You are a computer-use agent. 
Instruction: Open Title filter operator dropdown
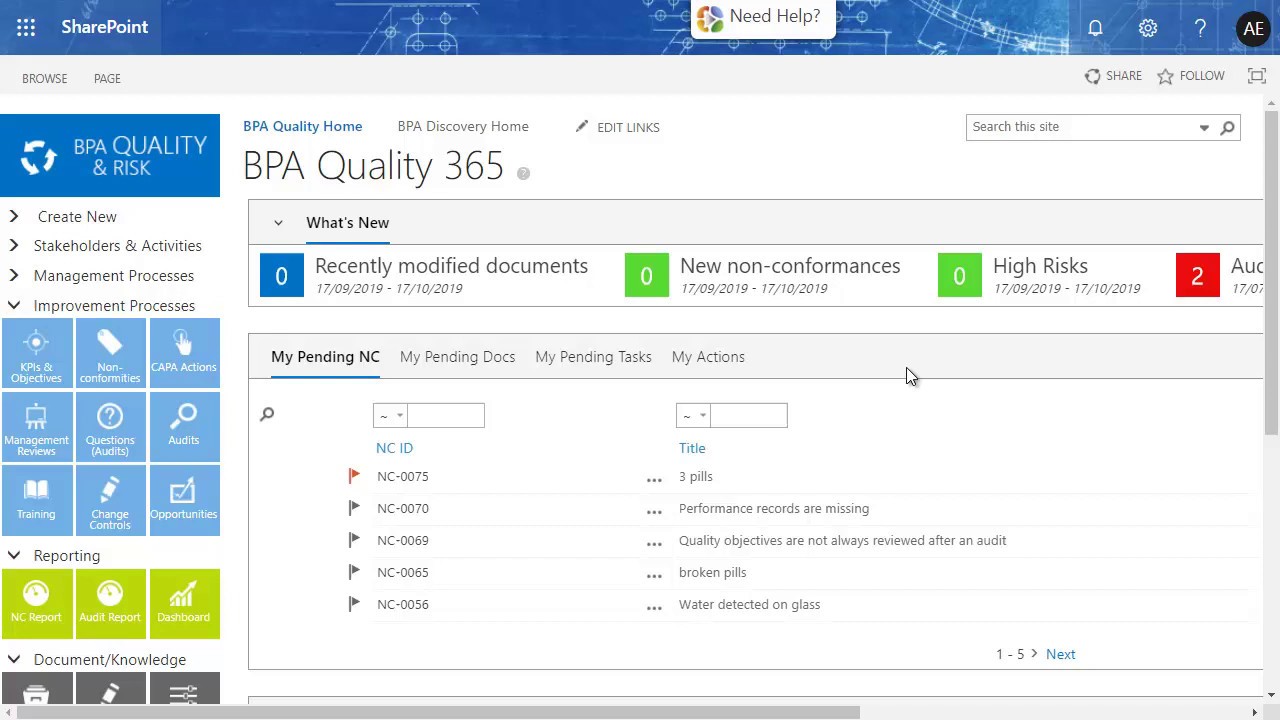[x=693, y=415]
